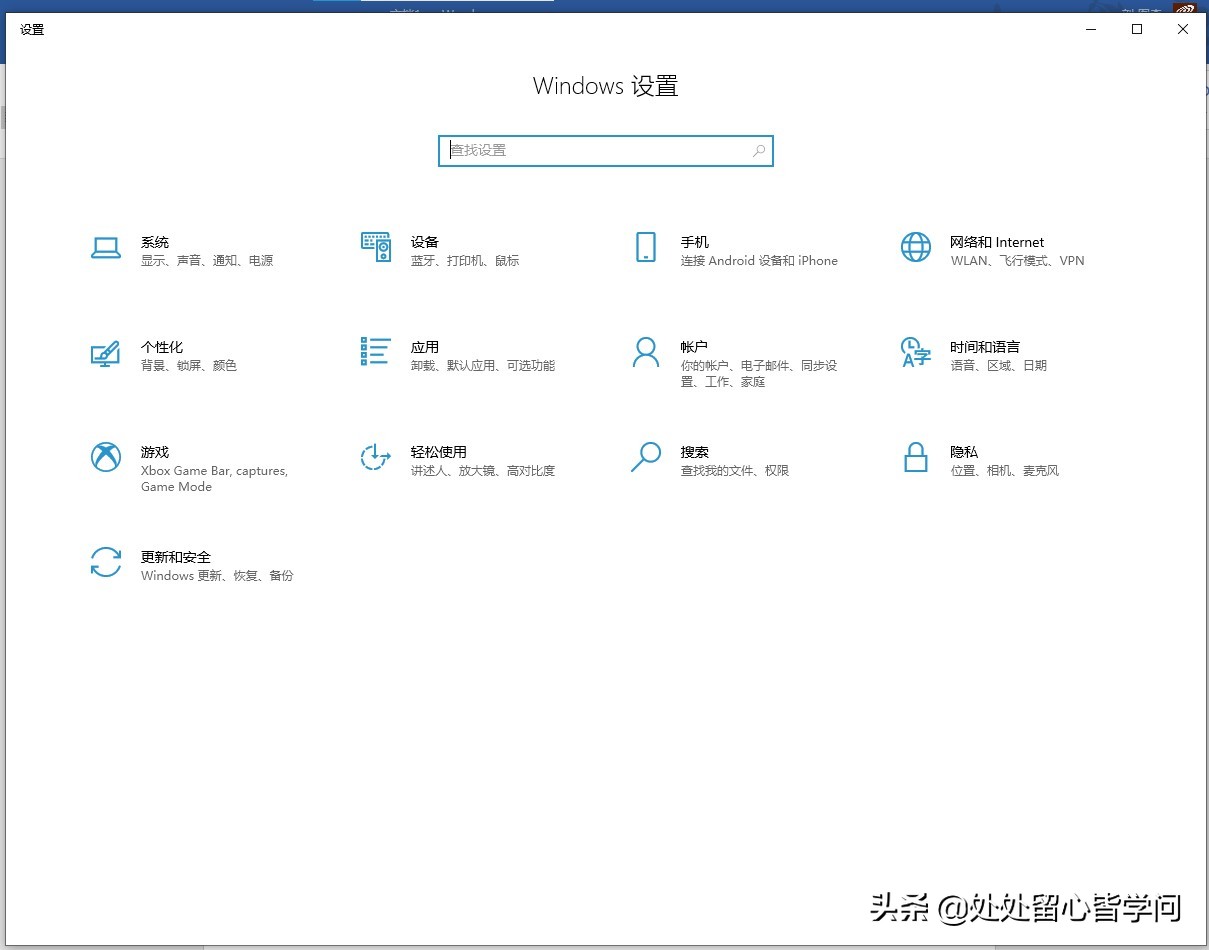Open backup via 'Windows 更新、恢复、备份' text
1209x950 pixels.
coord(216,575)
